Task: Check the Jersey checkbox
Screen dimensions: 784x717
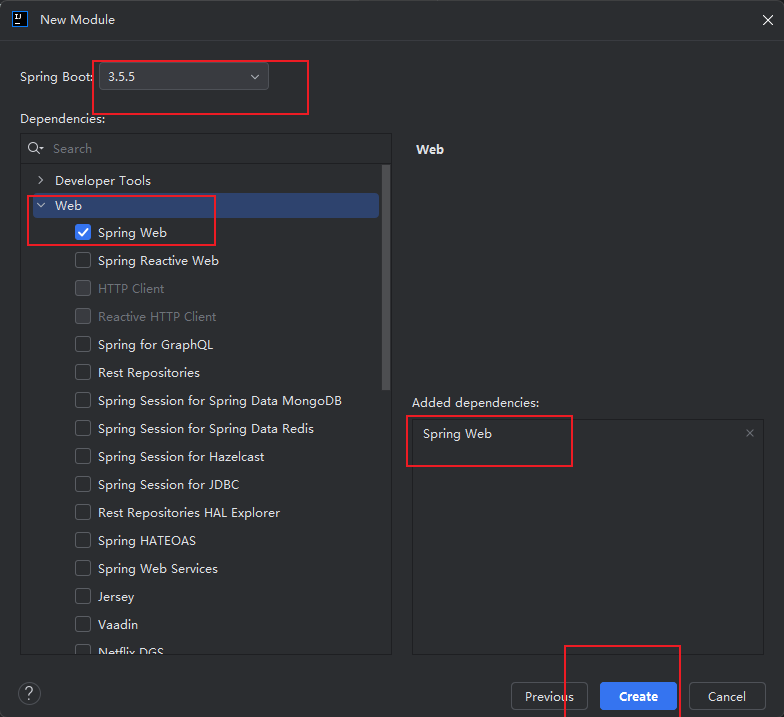Action: click(x=83, y=596)
